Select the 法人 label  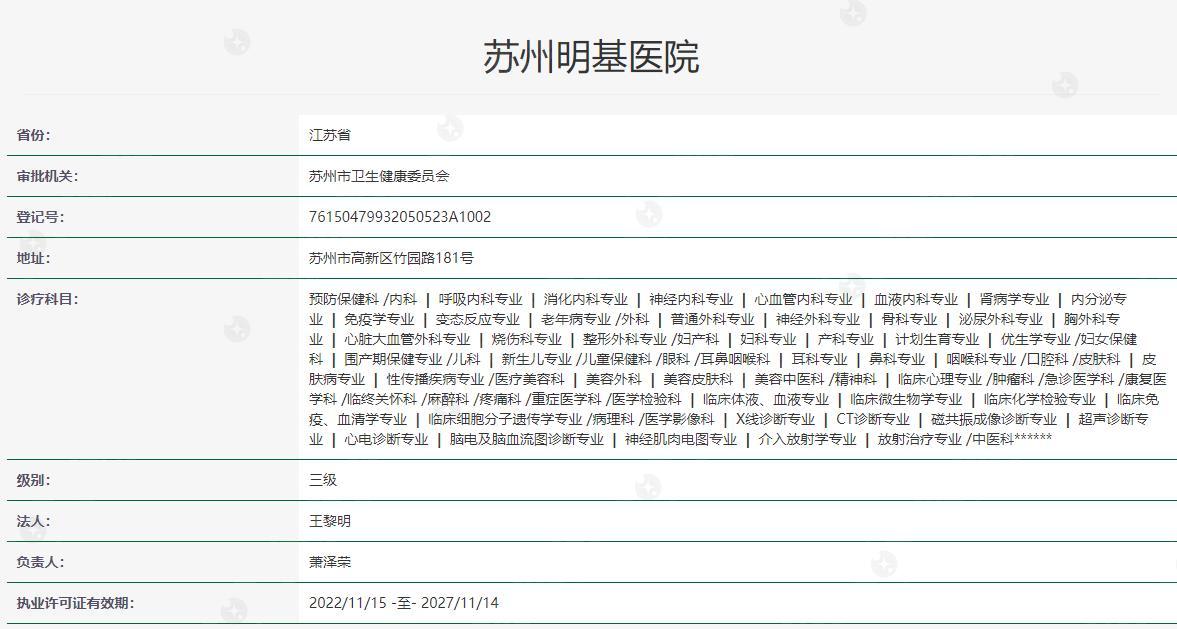pos(33,521)
